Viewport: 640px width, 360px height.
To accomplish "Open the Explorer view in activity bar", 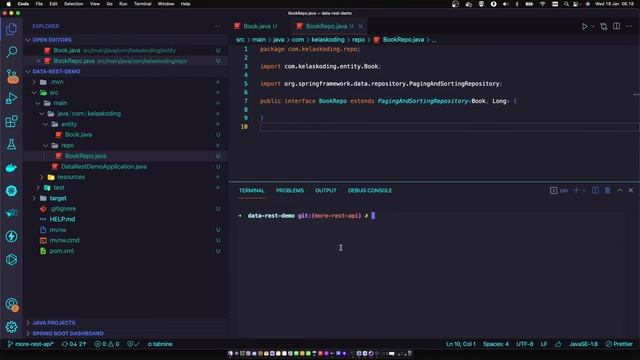I will click(x=11, y=29).
